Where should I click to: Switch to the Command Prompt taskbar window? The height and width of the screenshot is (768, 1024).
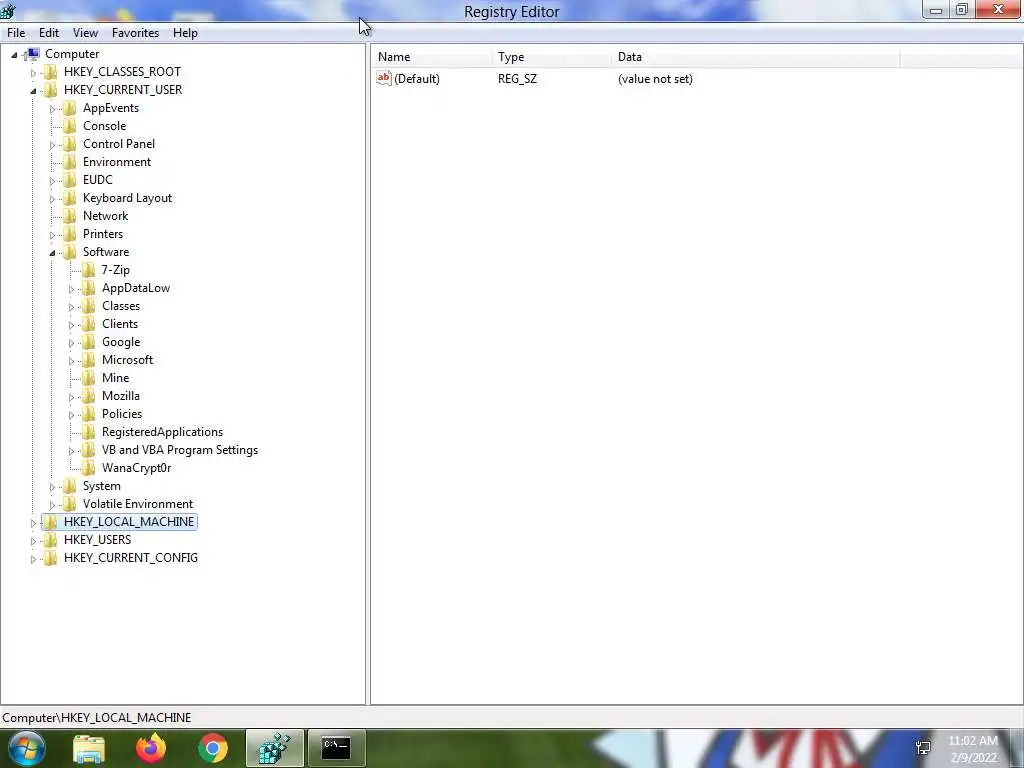[x=336, y=748]
